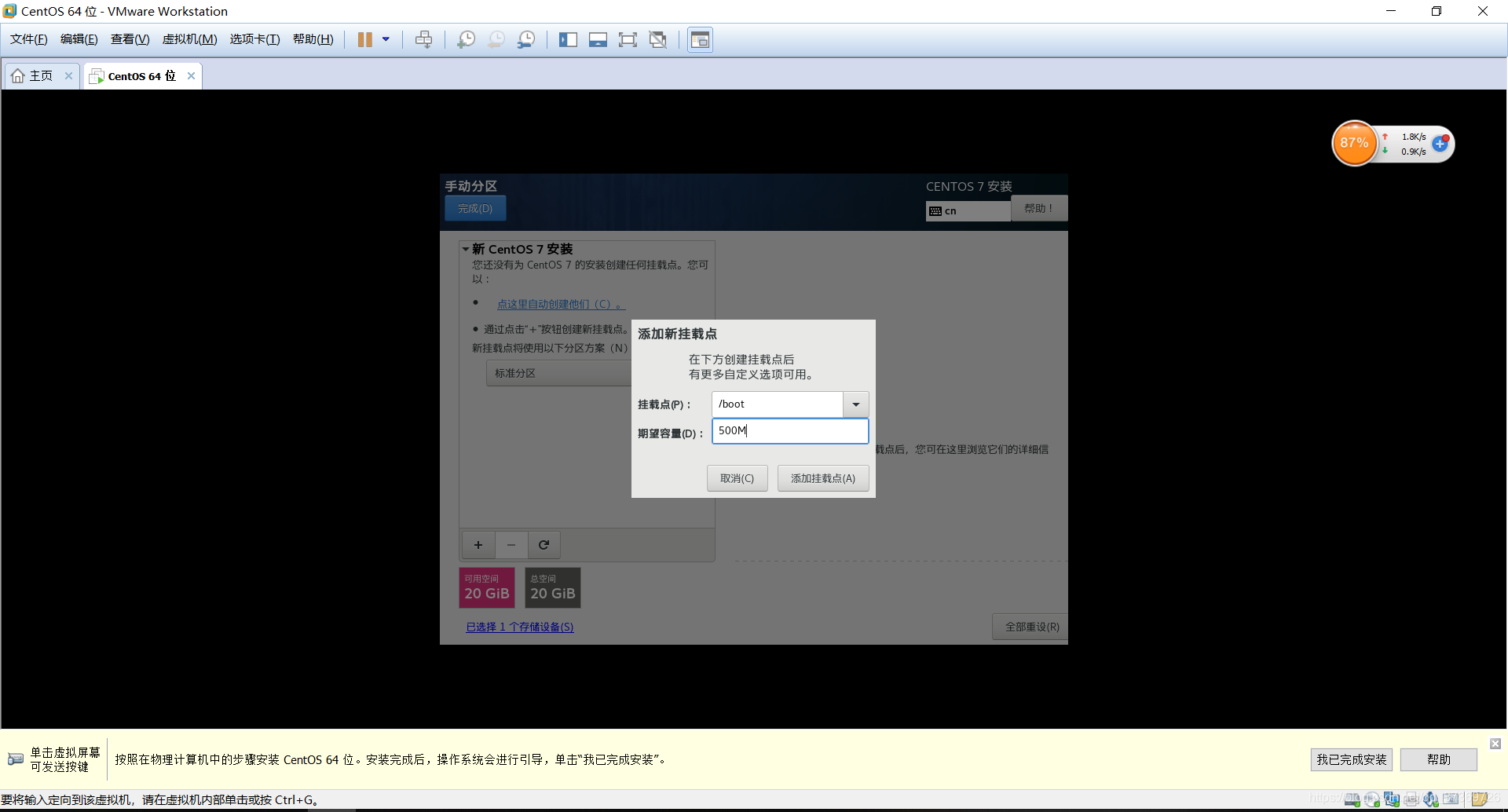Image resolution: width=1508 pixels, height=812 pixels.
Task: Click 我已完成安装 button
Action: click(x=1352, y=759)
